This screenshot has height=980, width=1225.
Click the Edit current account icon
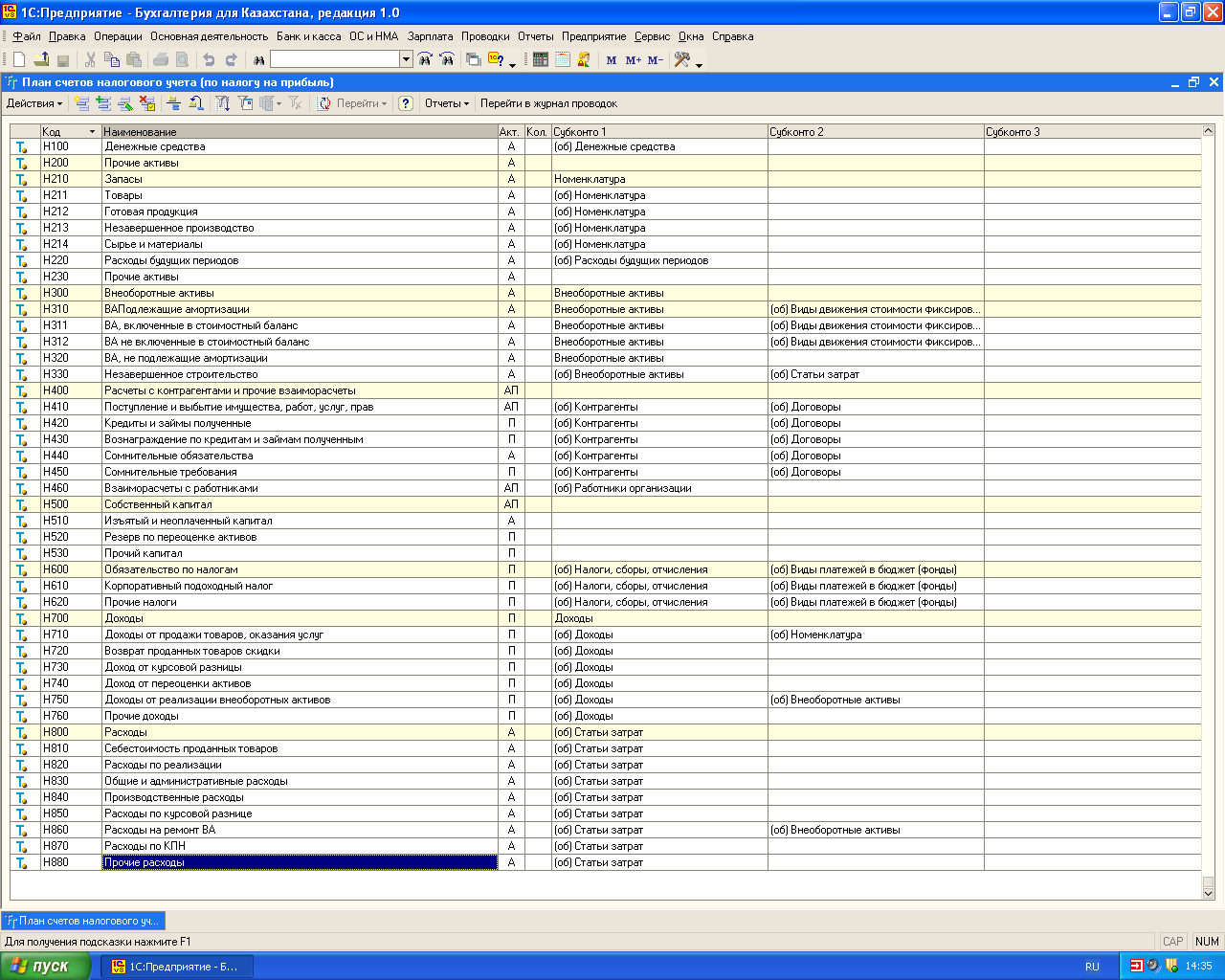[125, 103]
